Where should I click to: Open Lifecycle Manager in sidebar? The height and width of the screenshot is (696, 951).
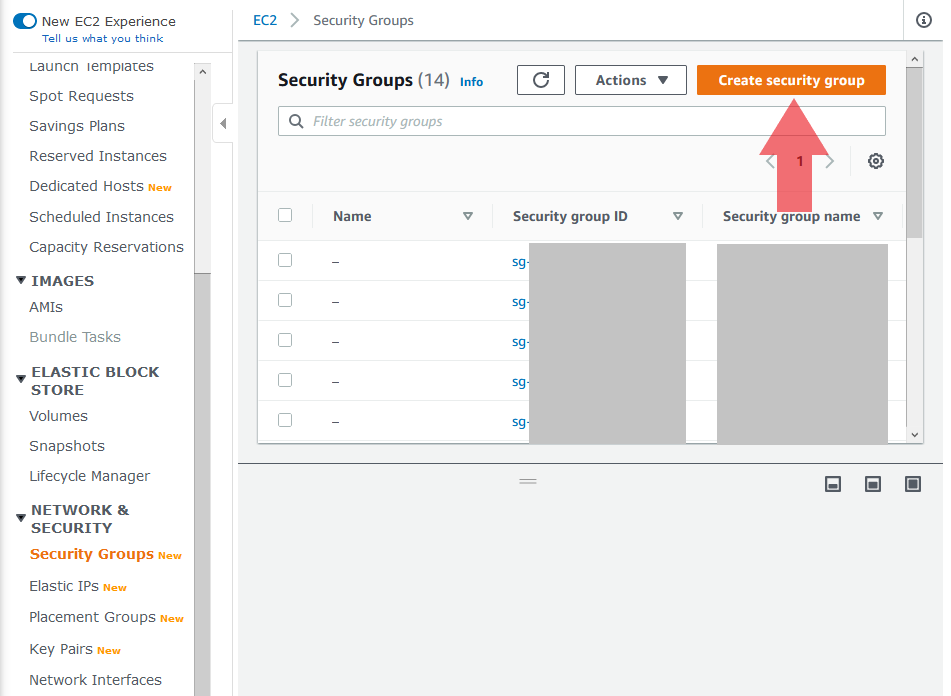pyautogui.click(x=89, y=477)
